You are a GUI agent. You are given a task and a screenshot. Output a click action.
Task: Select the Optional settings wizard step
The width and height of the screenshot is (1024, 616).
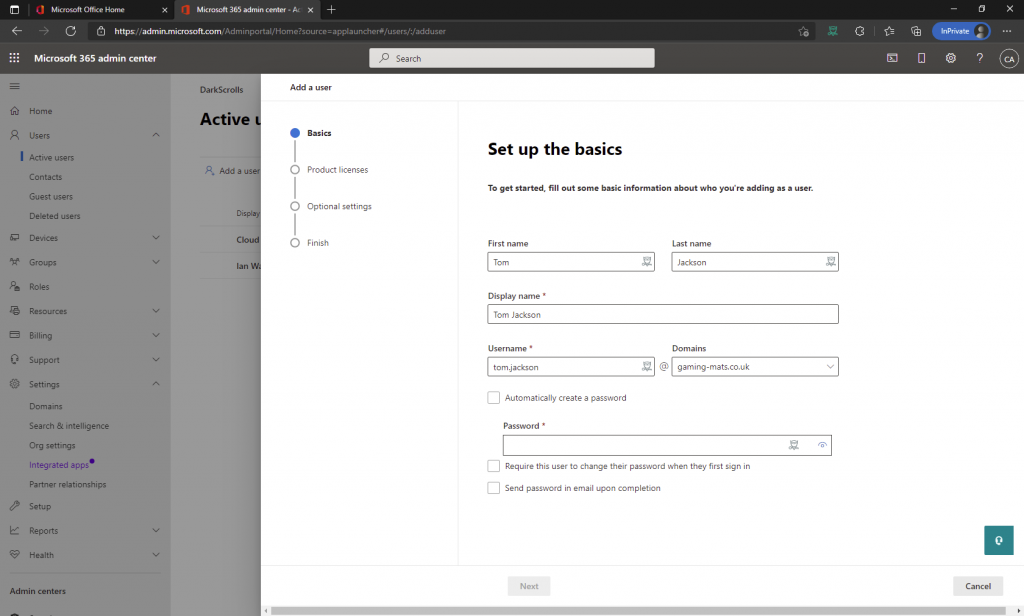tap(331, 206)
